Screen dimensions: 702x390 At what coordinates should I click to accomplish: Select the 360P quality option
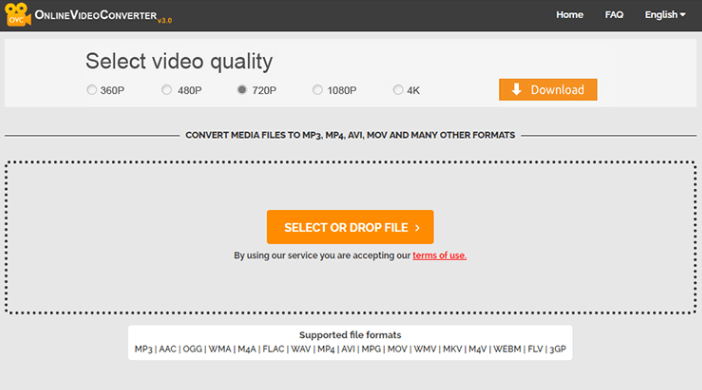92,90
